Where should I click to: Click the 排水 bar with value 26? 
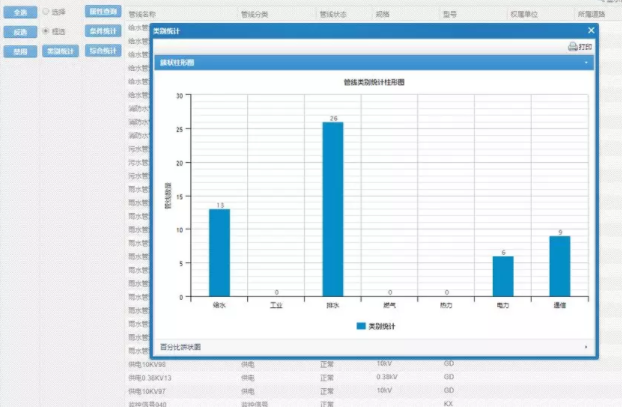(x=332, y=209)
